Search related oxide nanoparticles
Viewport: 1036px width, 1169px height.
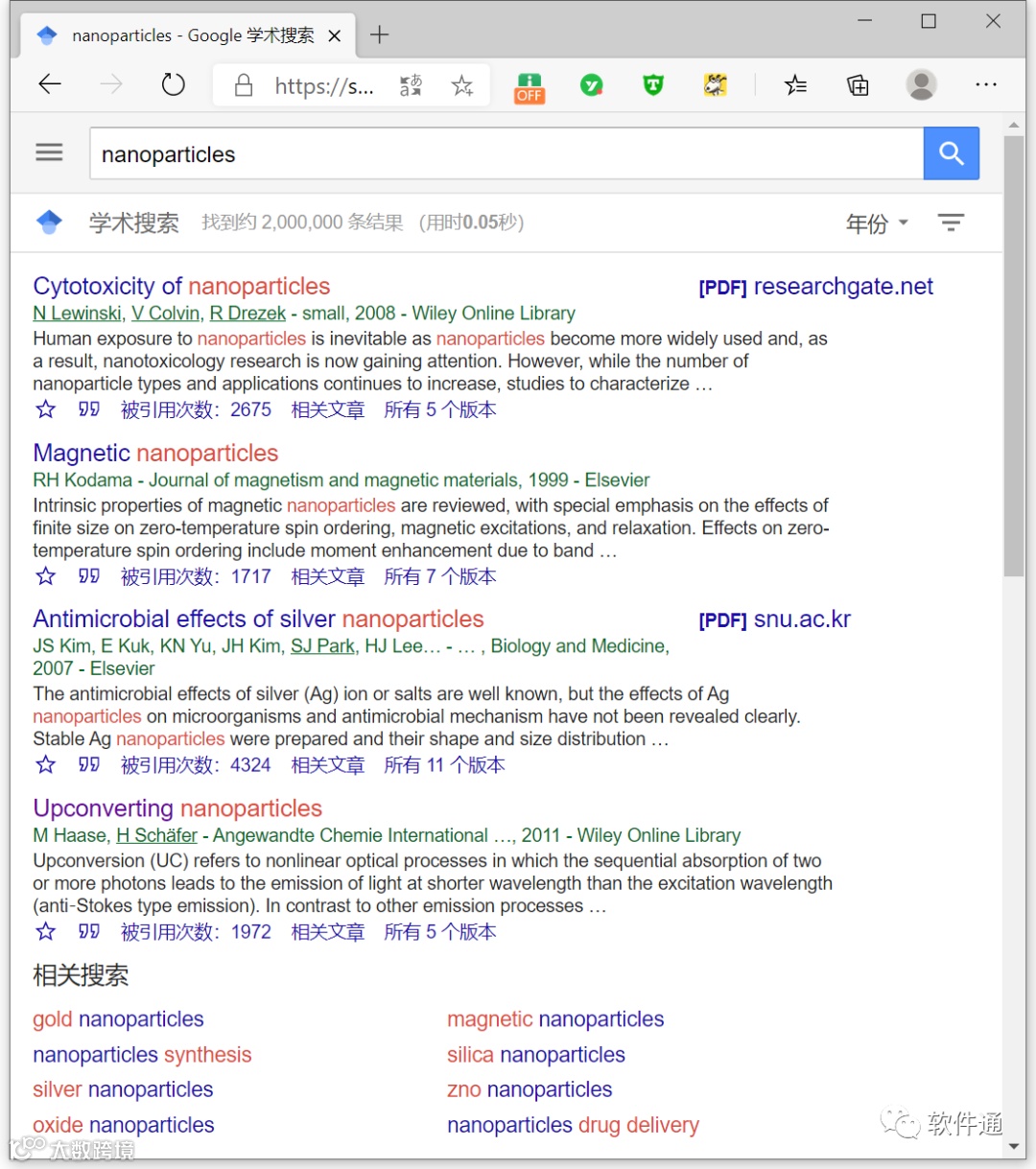coord(124,1125)
